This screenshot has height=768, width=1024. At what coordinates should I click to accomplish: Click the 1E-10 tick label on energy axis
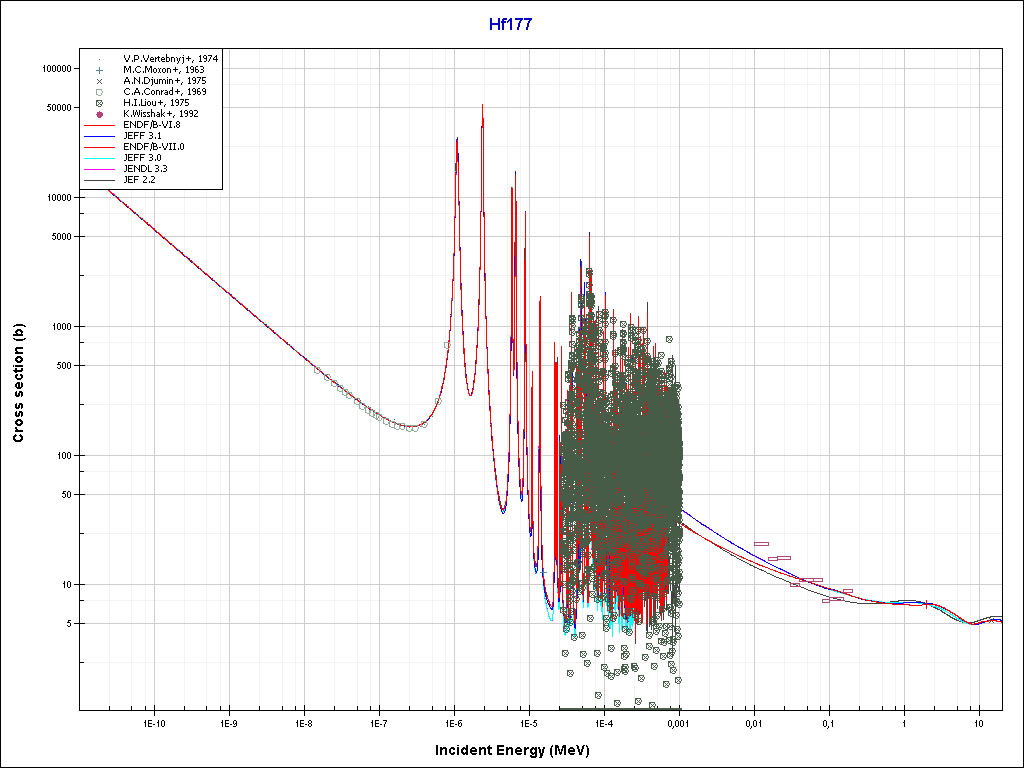[x=153, y=722]
